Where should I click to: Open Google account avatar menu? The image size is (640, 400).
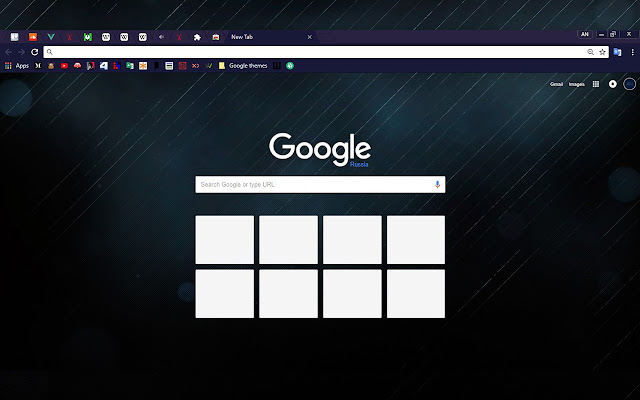point(629,84)
